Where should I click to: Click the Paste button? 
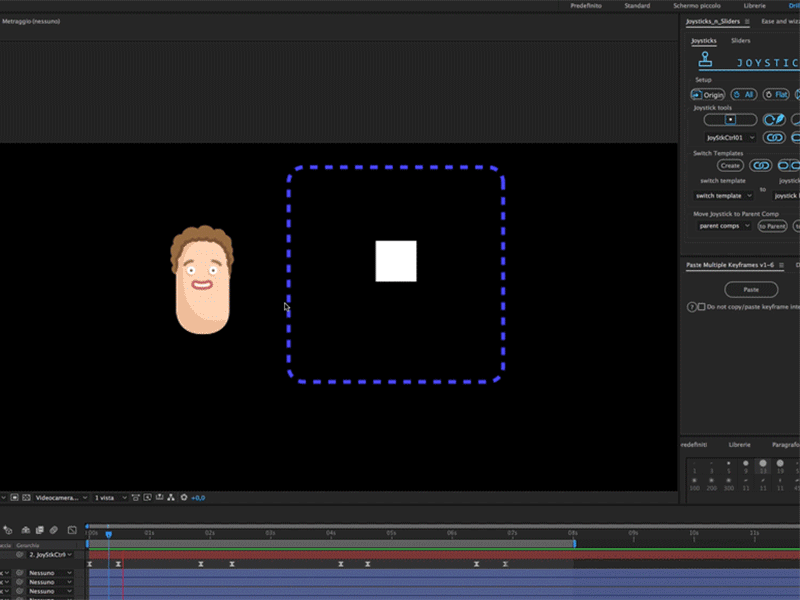[751, 289]
